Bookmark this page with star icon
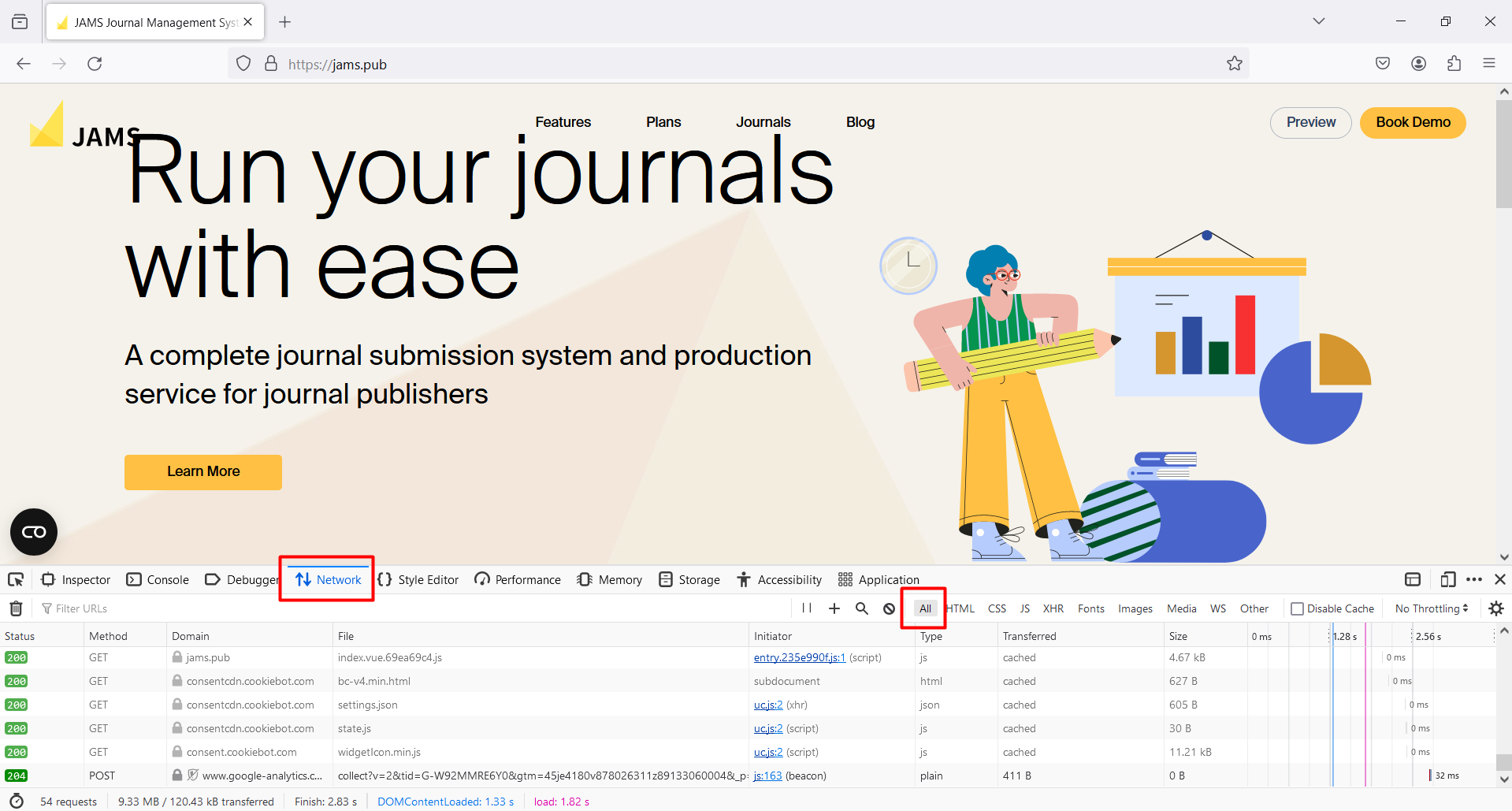 [x=1234, y=64]
